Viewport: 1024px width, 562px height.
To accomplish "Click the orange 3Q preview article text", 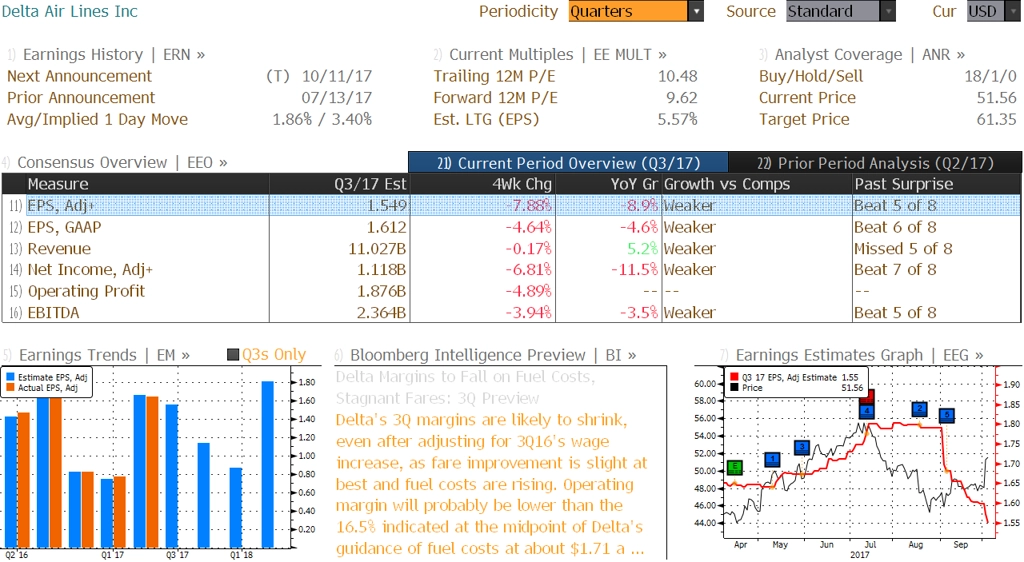I will point(491,484).
